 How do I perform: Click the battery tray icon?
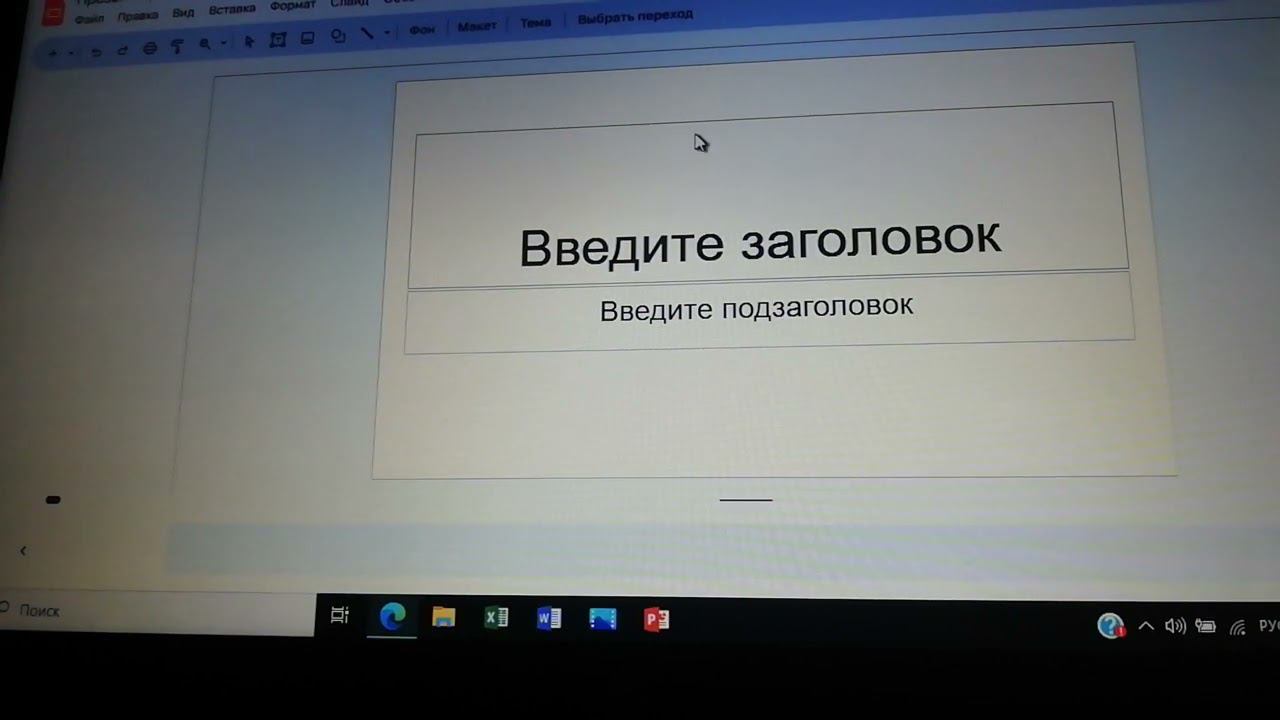tap(1206, 627)
